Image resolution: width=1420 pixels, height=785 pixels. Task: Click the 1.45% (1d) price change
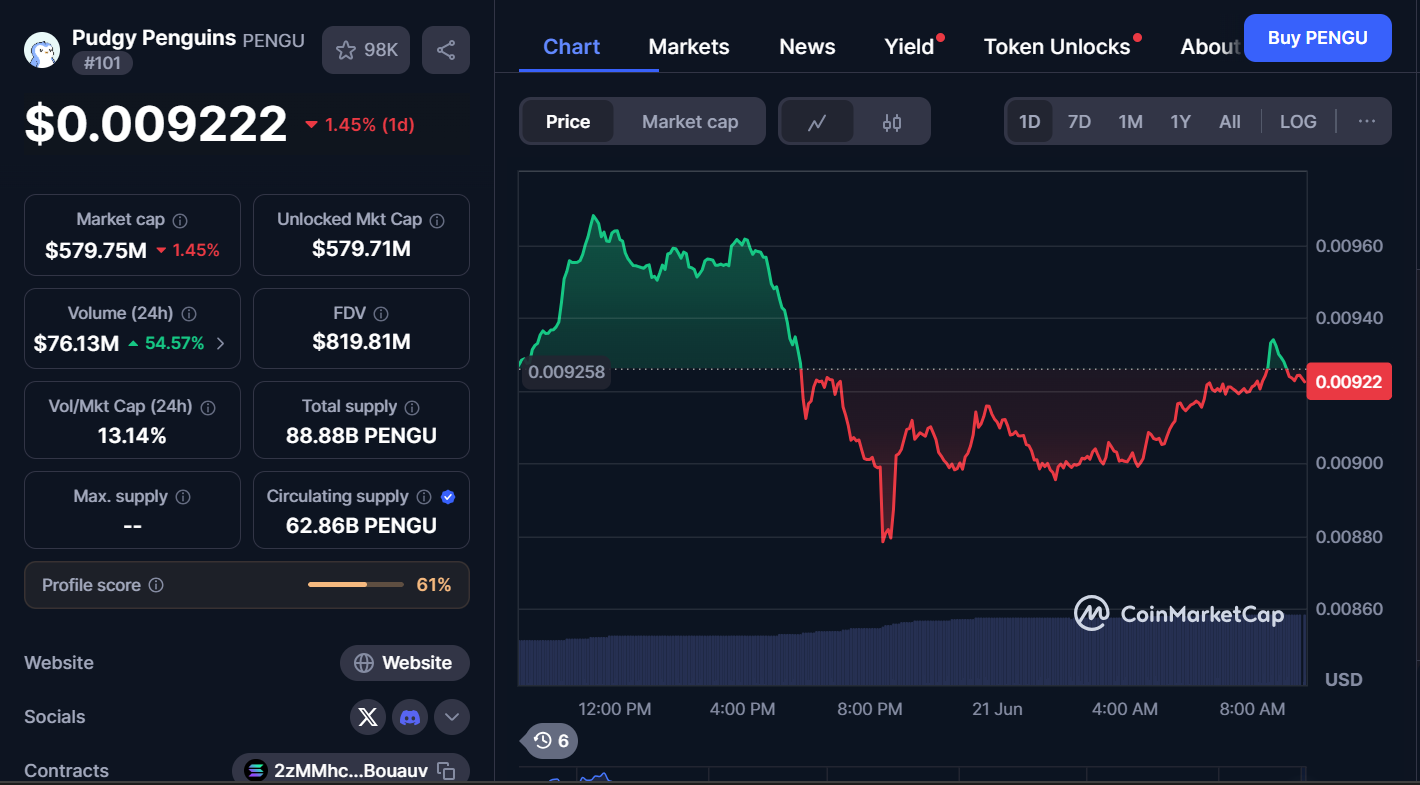(360, 125)
